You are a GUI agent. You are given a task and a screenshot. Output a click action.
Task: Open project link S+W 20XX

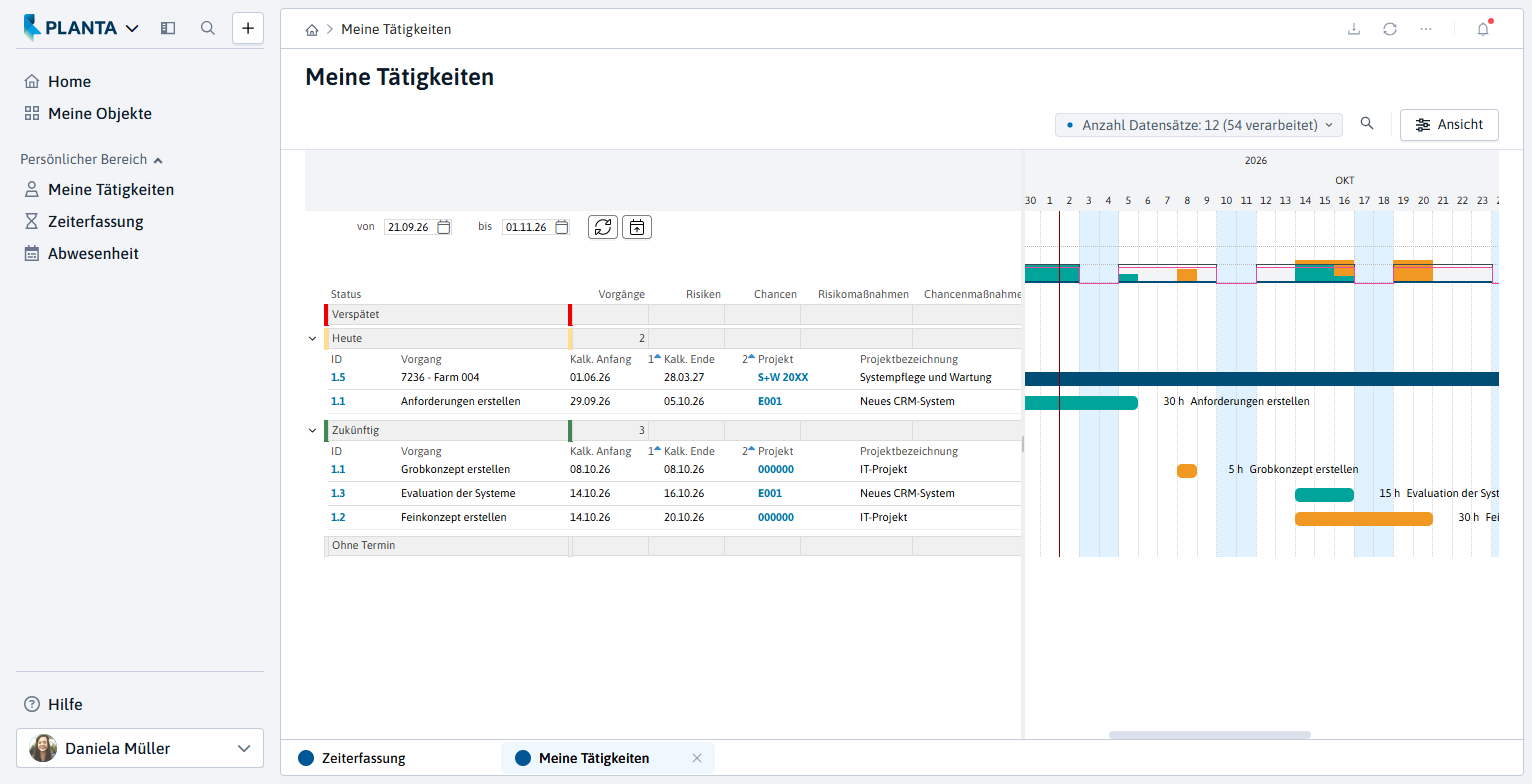click(x=783, y=378)
